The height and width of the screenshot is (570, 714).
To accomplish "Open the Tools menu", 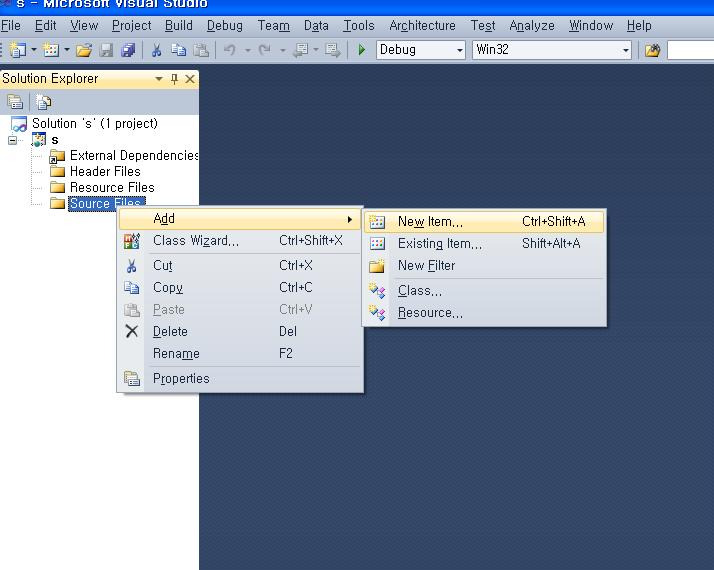I will click(x=358, y=25).
